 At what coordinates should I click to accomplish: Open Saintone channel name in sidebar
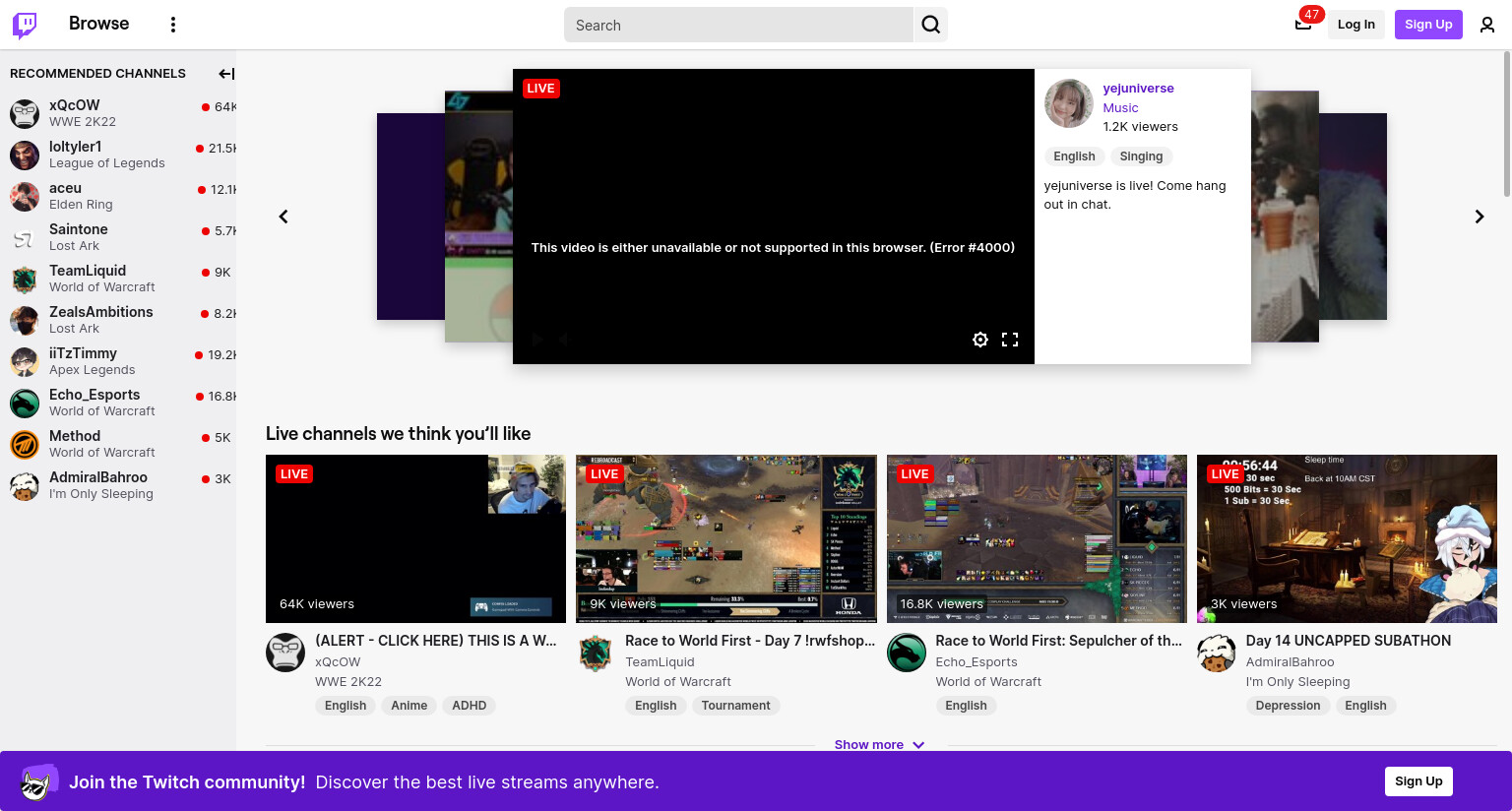(x=79, y=229)
